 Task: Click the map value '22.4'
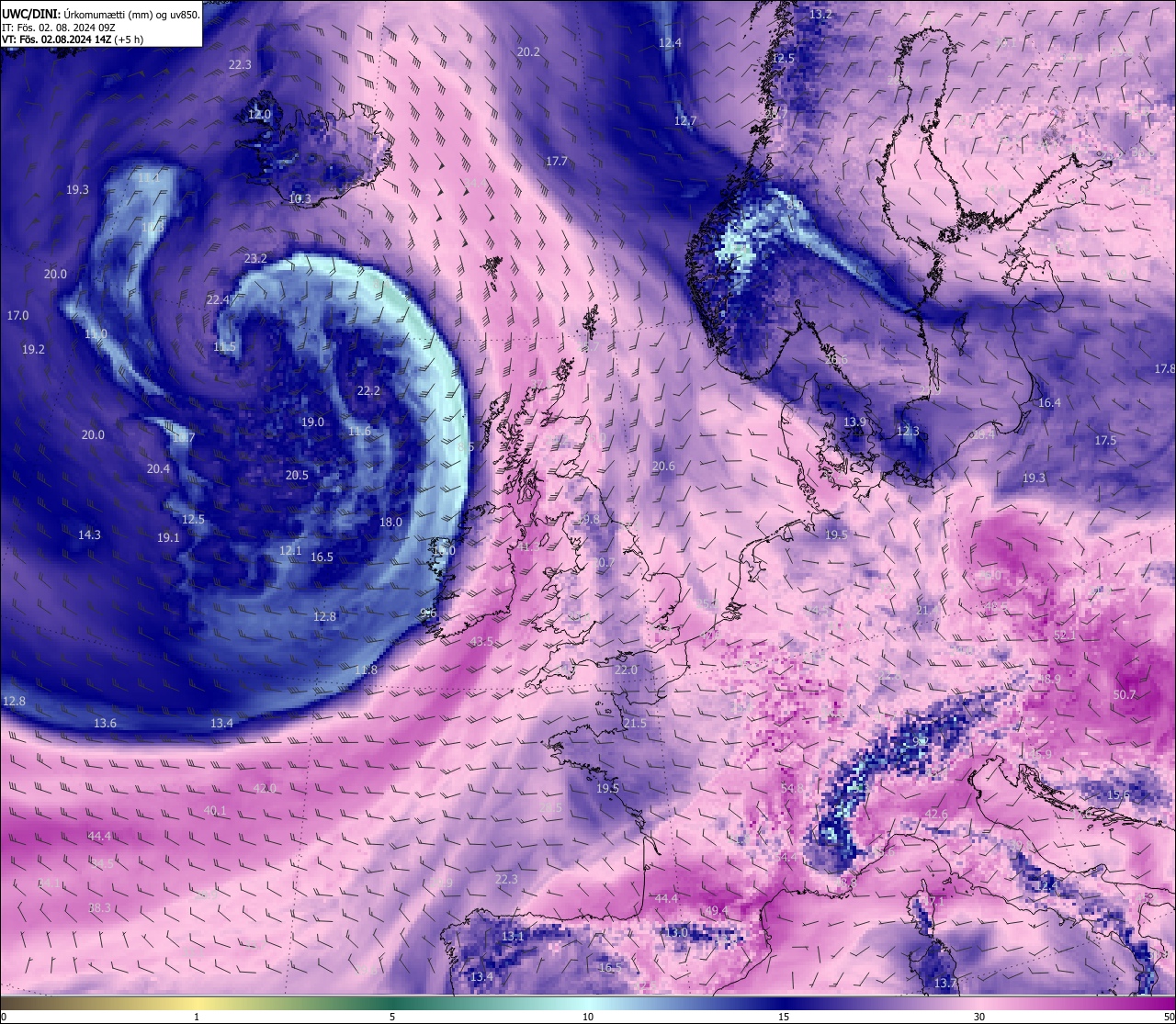click(x=218, y=300)
